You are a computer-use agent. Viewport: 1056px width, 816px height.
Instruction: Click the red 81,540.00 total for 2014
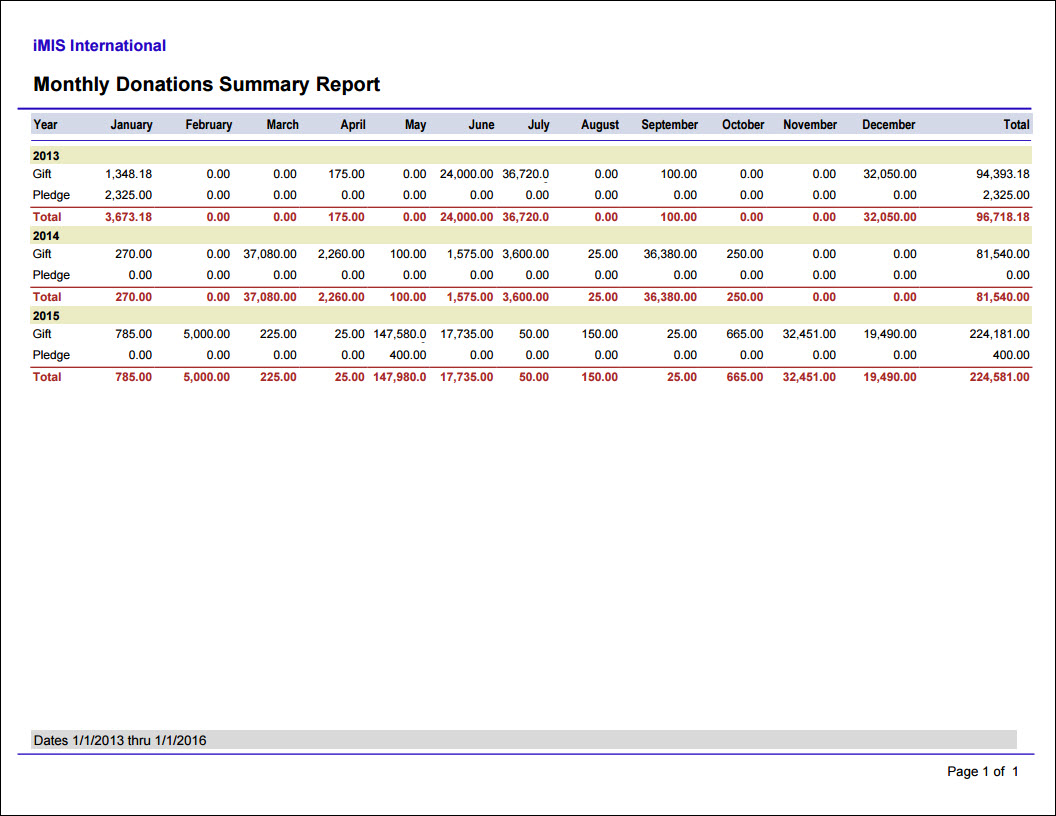click(x=1003, y=297)
